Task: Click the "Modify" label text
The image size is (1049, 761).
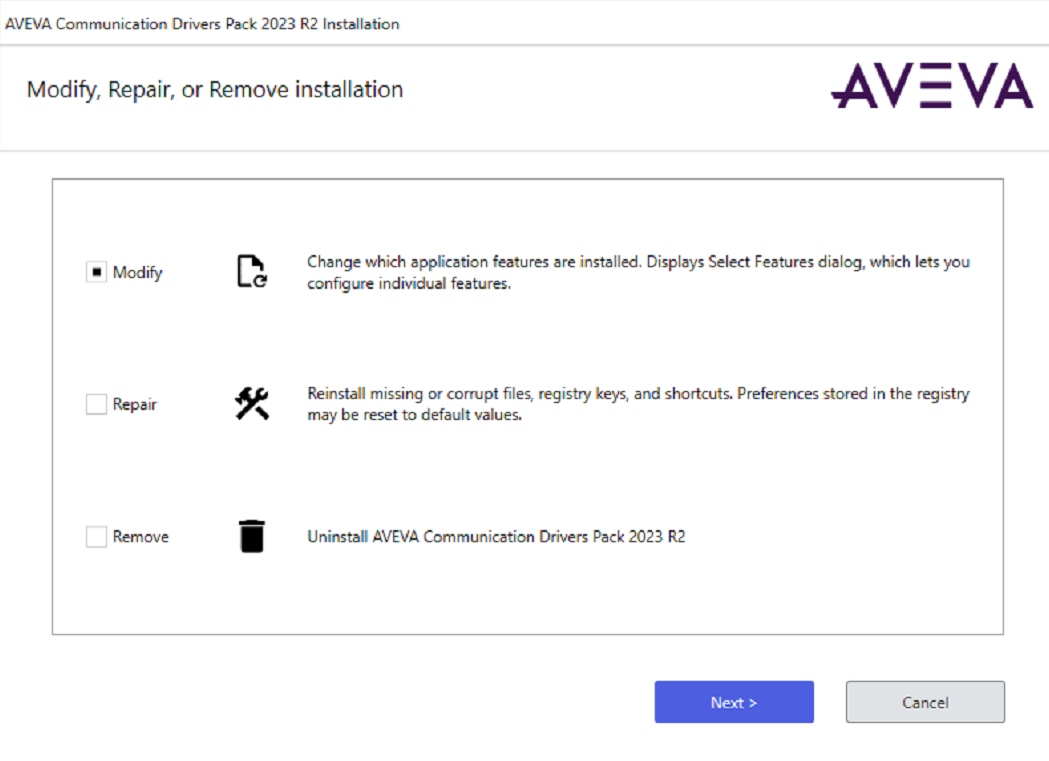Action: click(138, 273)
